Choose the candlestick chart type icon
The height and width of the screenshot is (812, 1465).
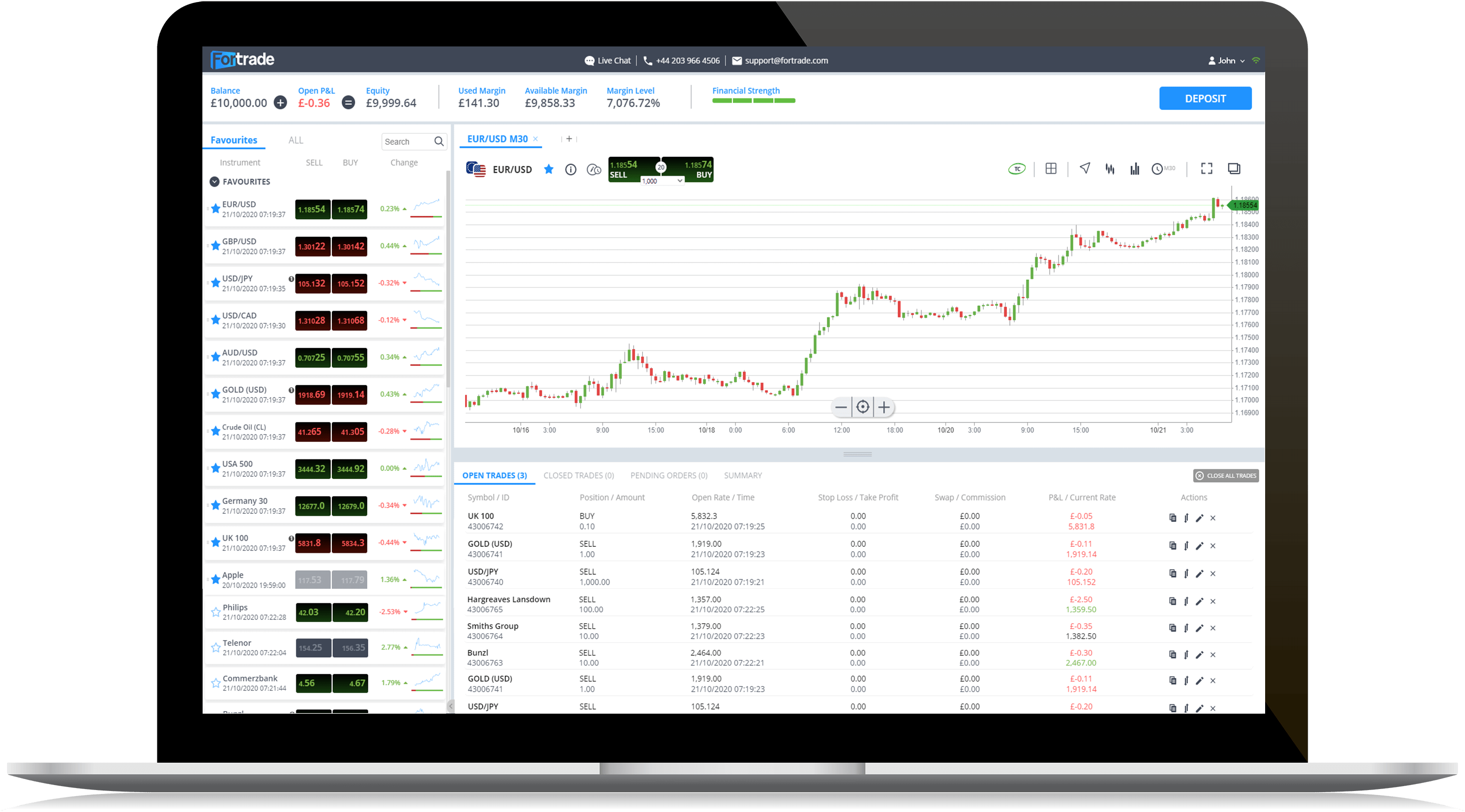[1110, 169]
